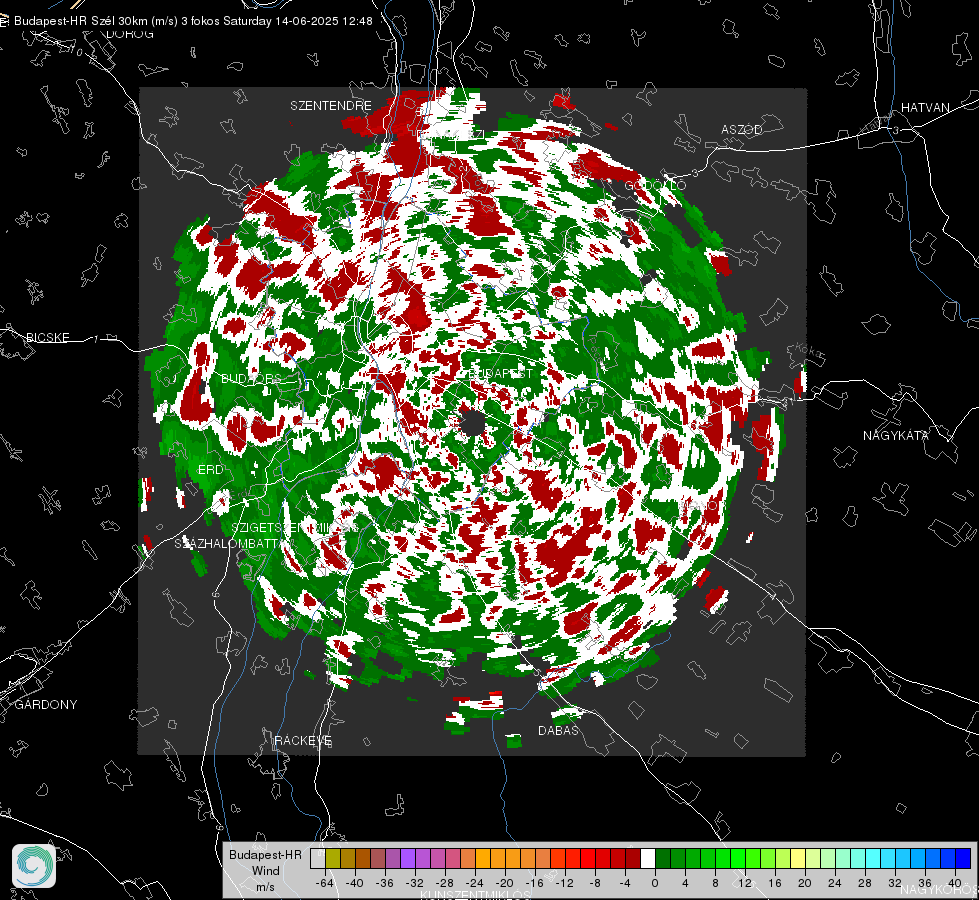Click the ASZOD town label
Viewport: 979px width, 900px height.
(742, 130)
